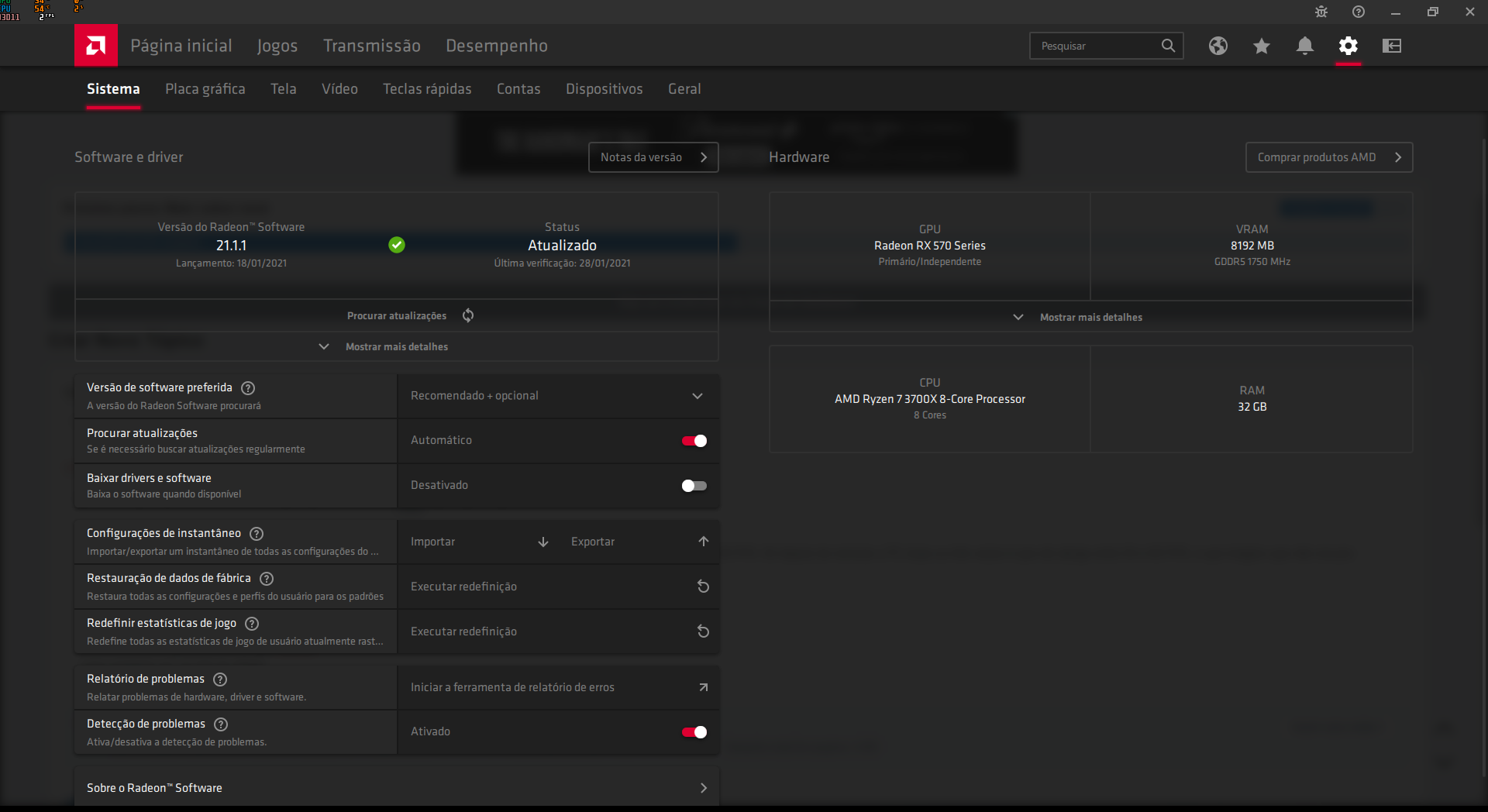1488x812 pixels.
Task: Click the Importar down arrow icon
Action: [543, 542]
